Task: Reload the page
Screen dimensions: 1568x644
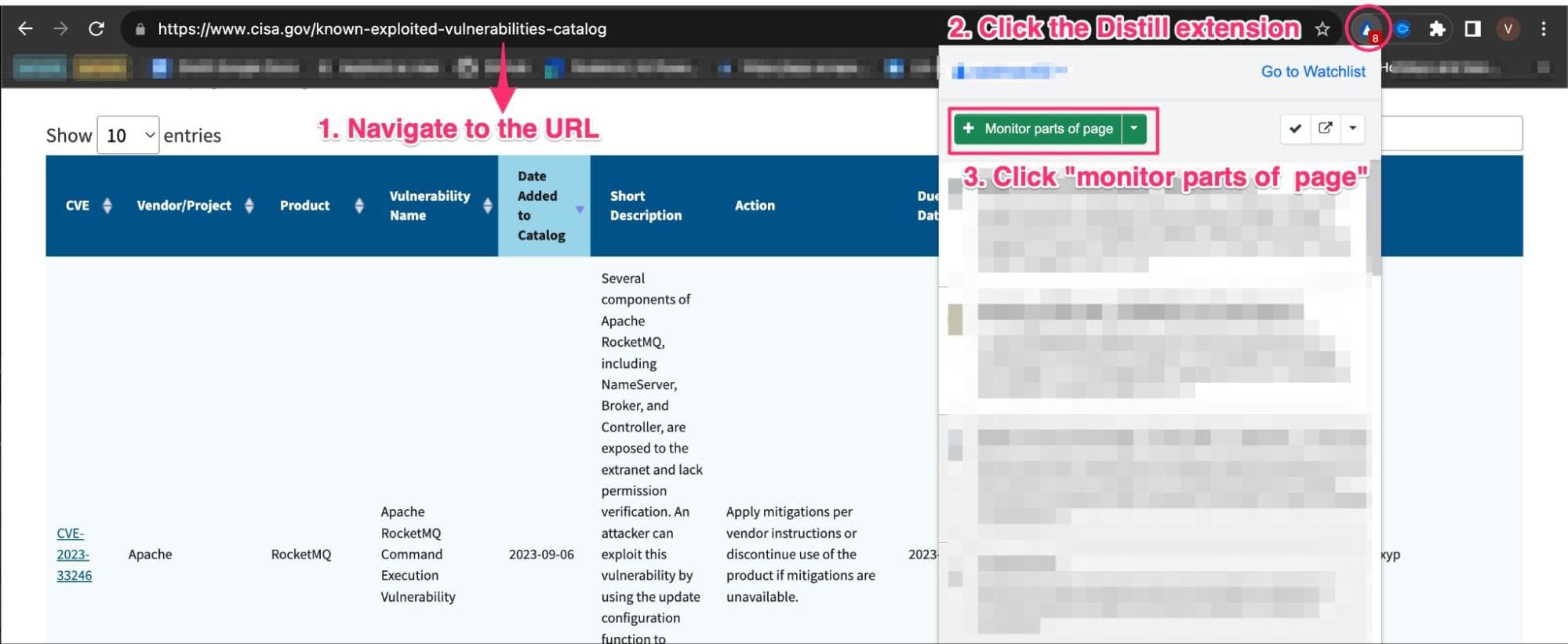Action: click(x=96, y=29)
